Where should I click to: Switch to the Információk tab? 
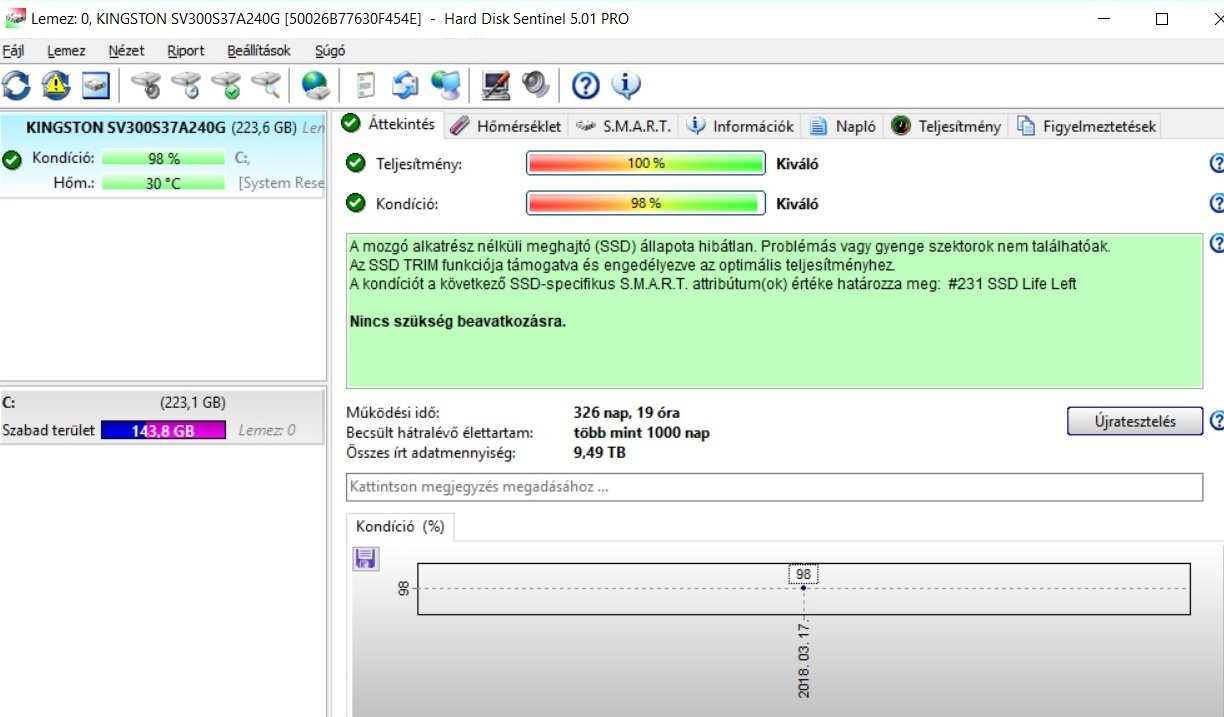(741, 126)
